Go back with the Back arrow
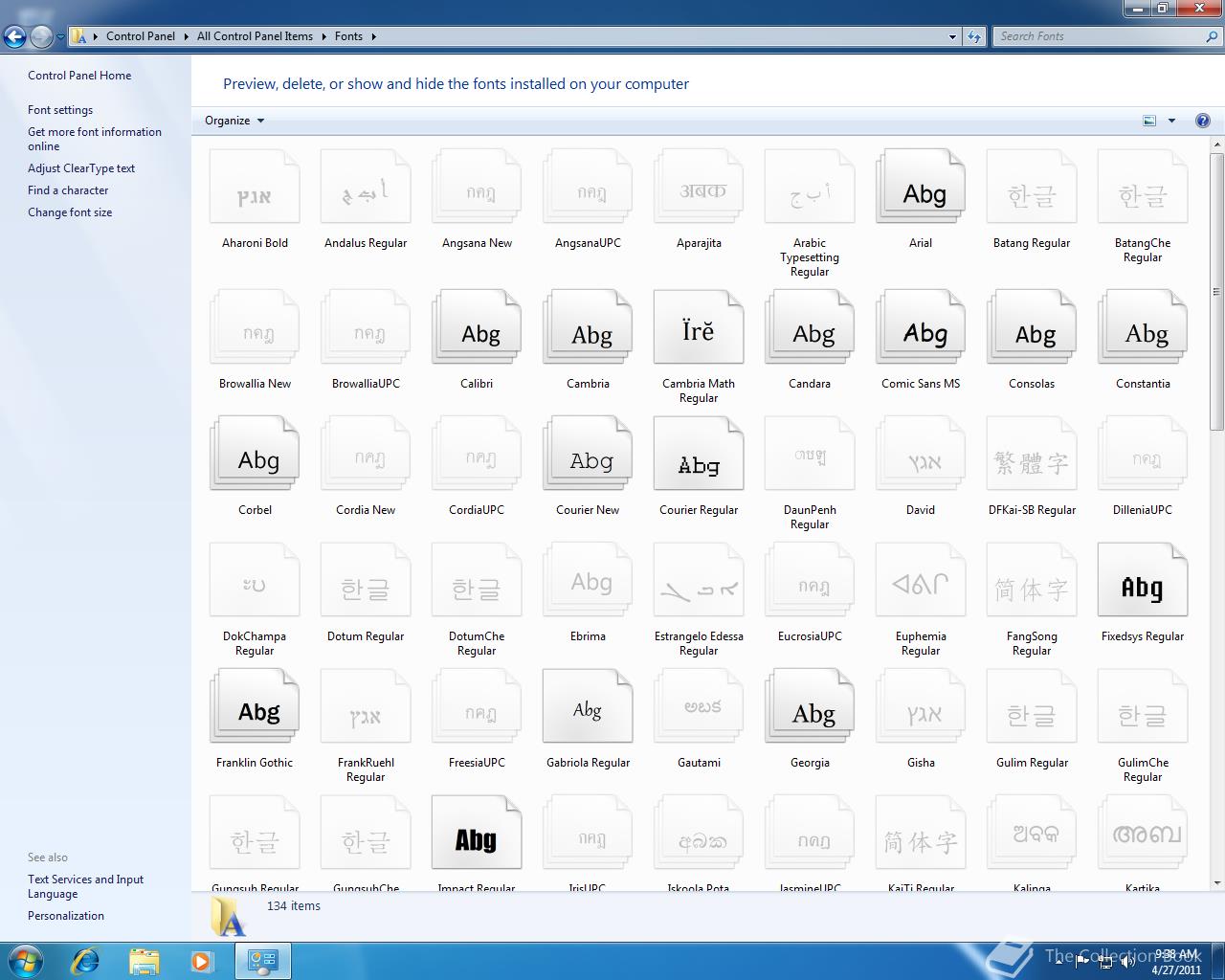 (14, 36)
